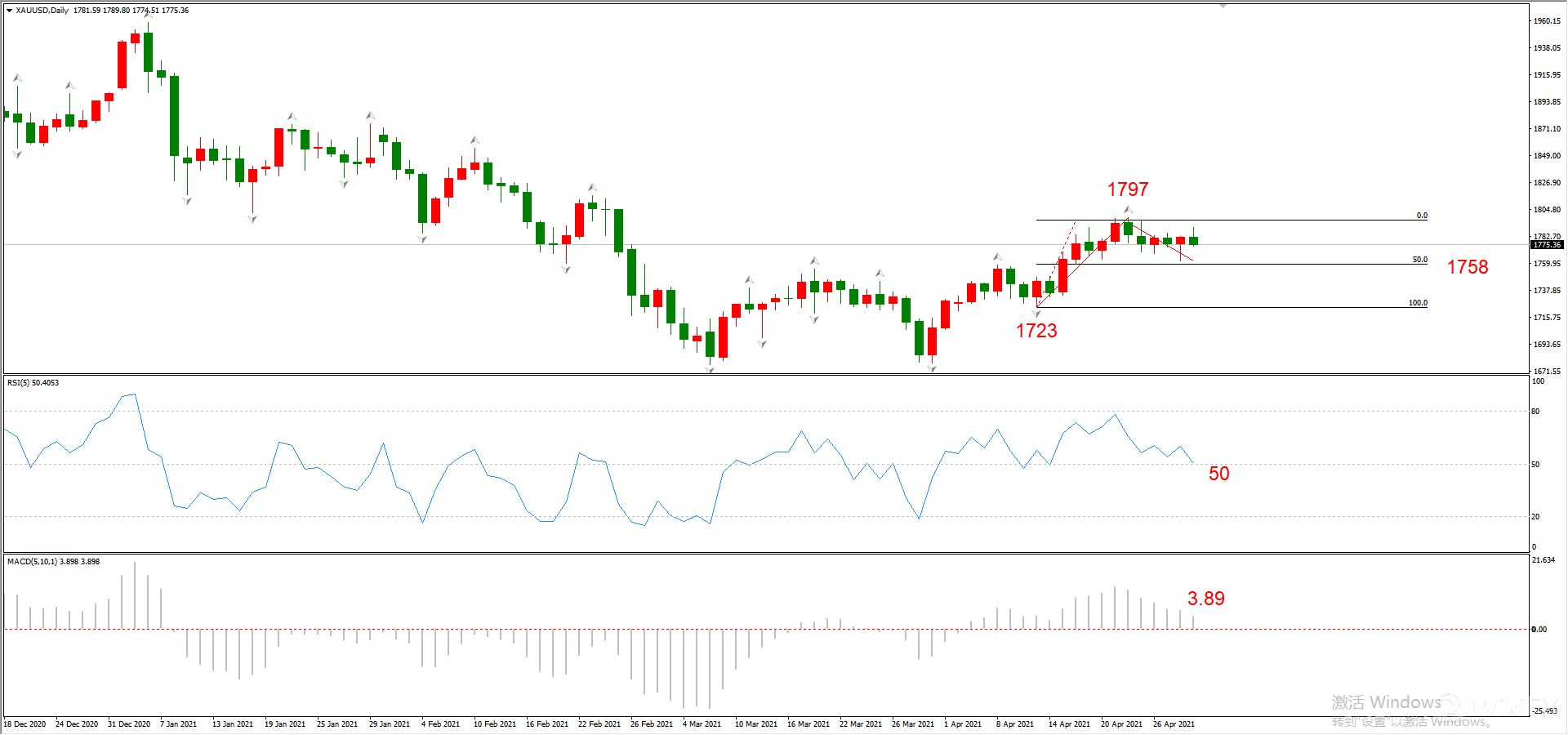This screenshot has width=1568, height=735.
Task: Click the current price tag 1775.36
Action: (x=1546, y=245)
